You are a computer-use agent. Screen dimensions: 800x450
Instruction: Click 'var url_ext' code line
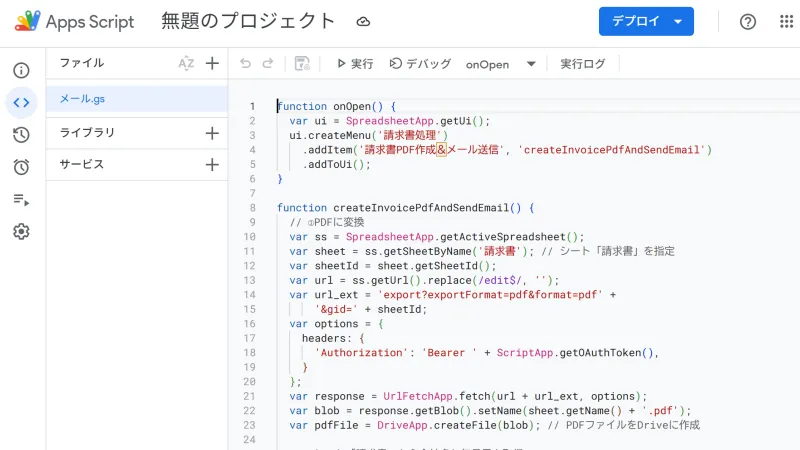(453, 294)
